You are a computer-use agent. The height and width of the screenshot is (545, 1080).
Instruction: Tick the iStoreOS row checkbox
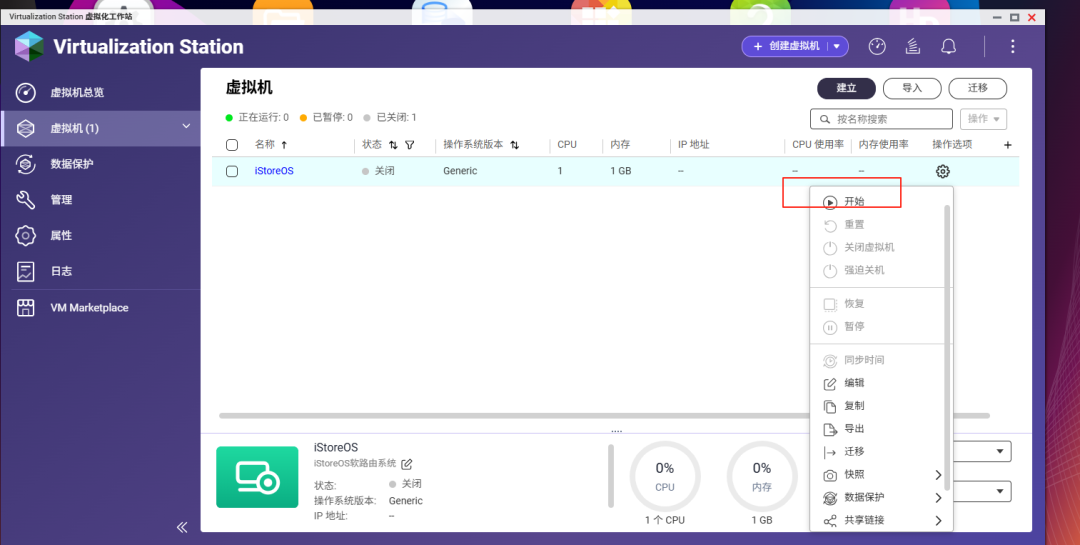pos(232,171)
